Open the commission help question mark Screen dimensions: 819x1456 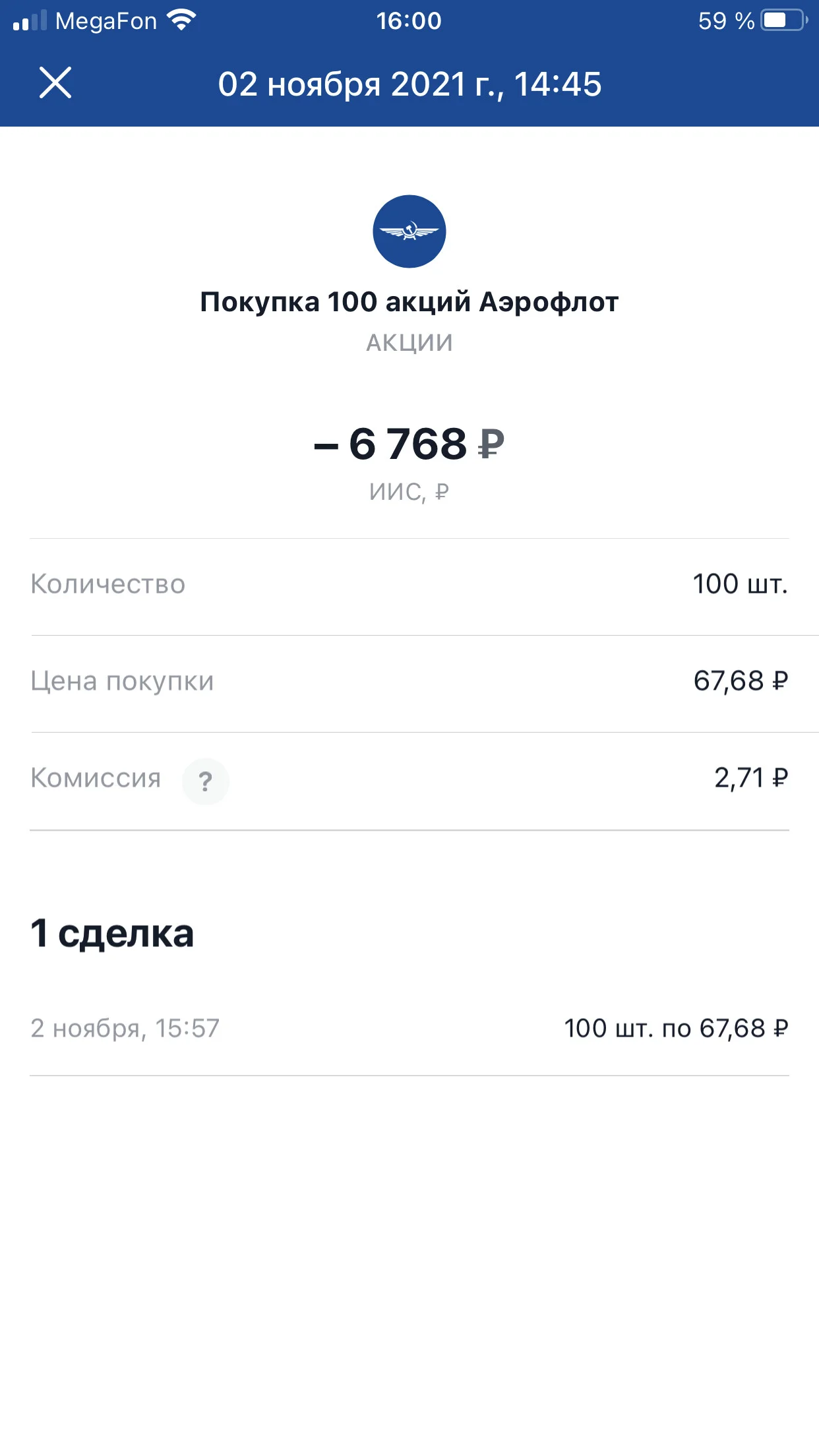[x=206, y=781]
